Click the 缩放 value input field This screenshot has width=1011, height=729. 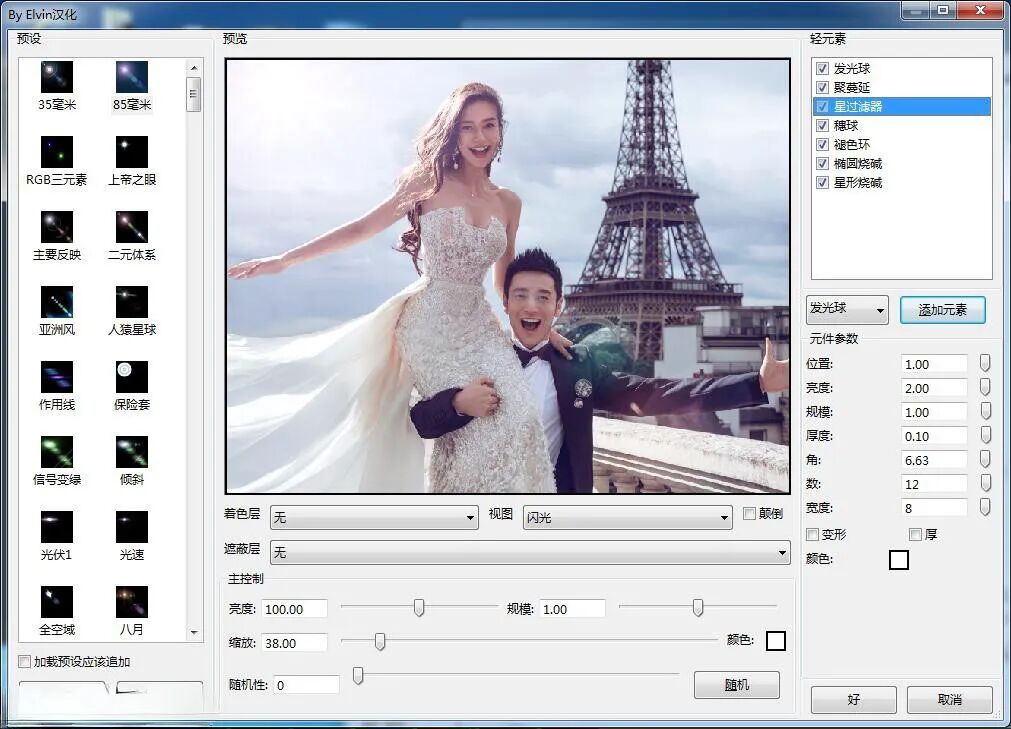click(x=294, y=643)
